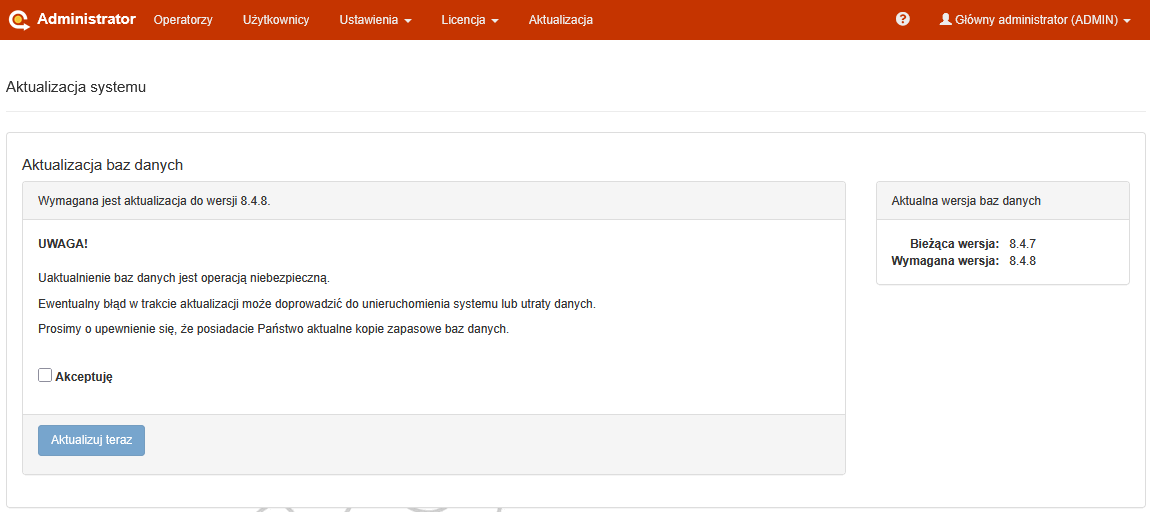Open Główny administrator (ADMIN) account menu
Screen dimensions: 1150x512
1035,20
